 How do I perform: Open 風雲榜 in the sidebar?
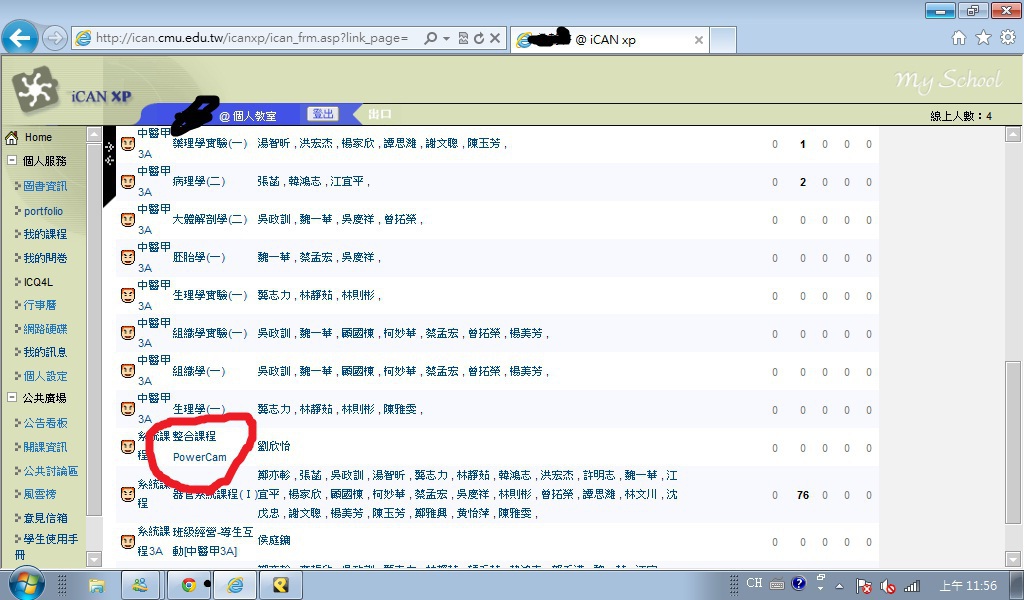pyautogui.click(x=40, y=494)
